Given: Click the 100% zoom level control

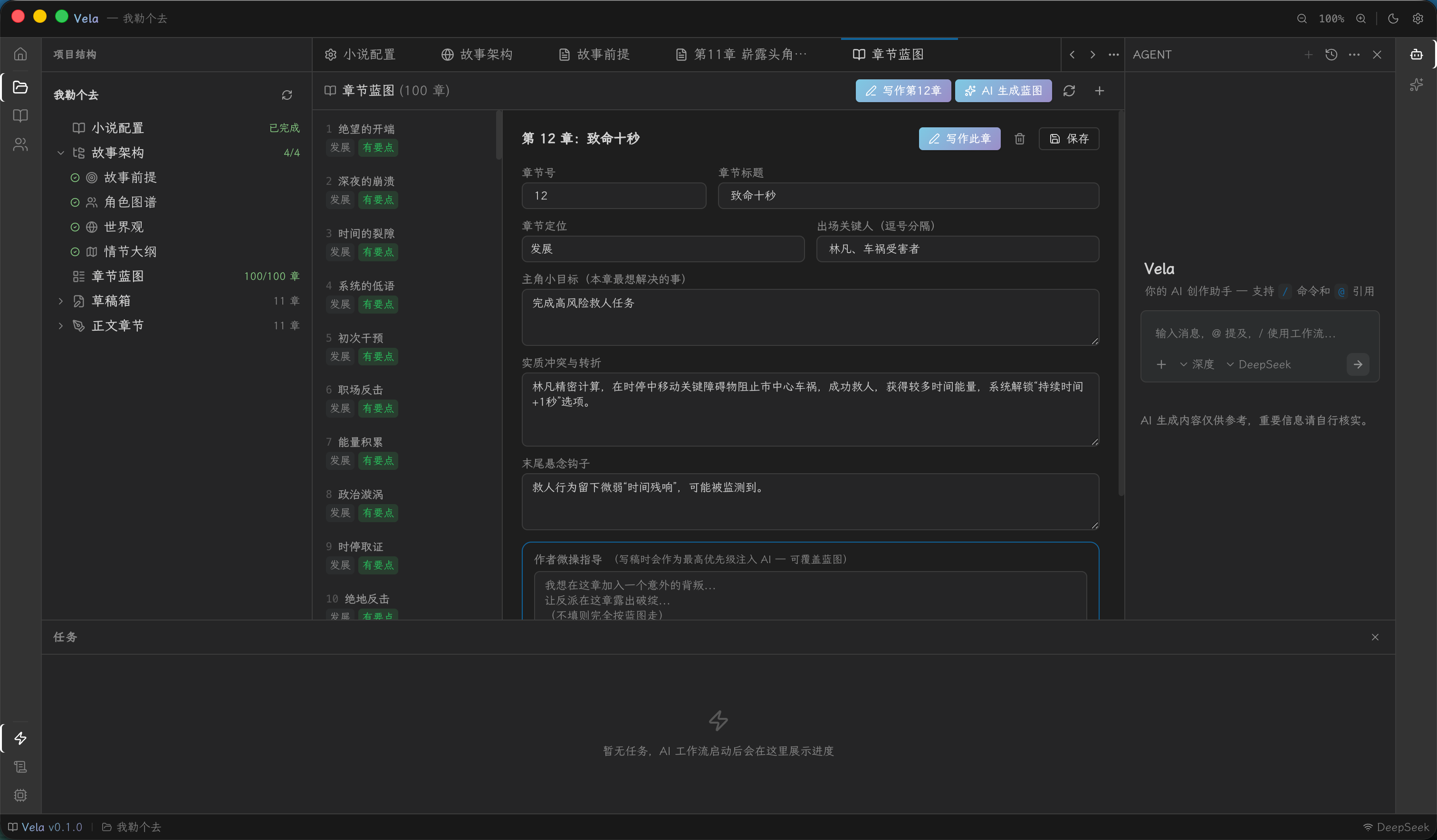Looking at the screenshot, I should [x=1332, y=18].
